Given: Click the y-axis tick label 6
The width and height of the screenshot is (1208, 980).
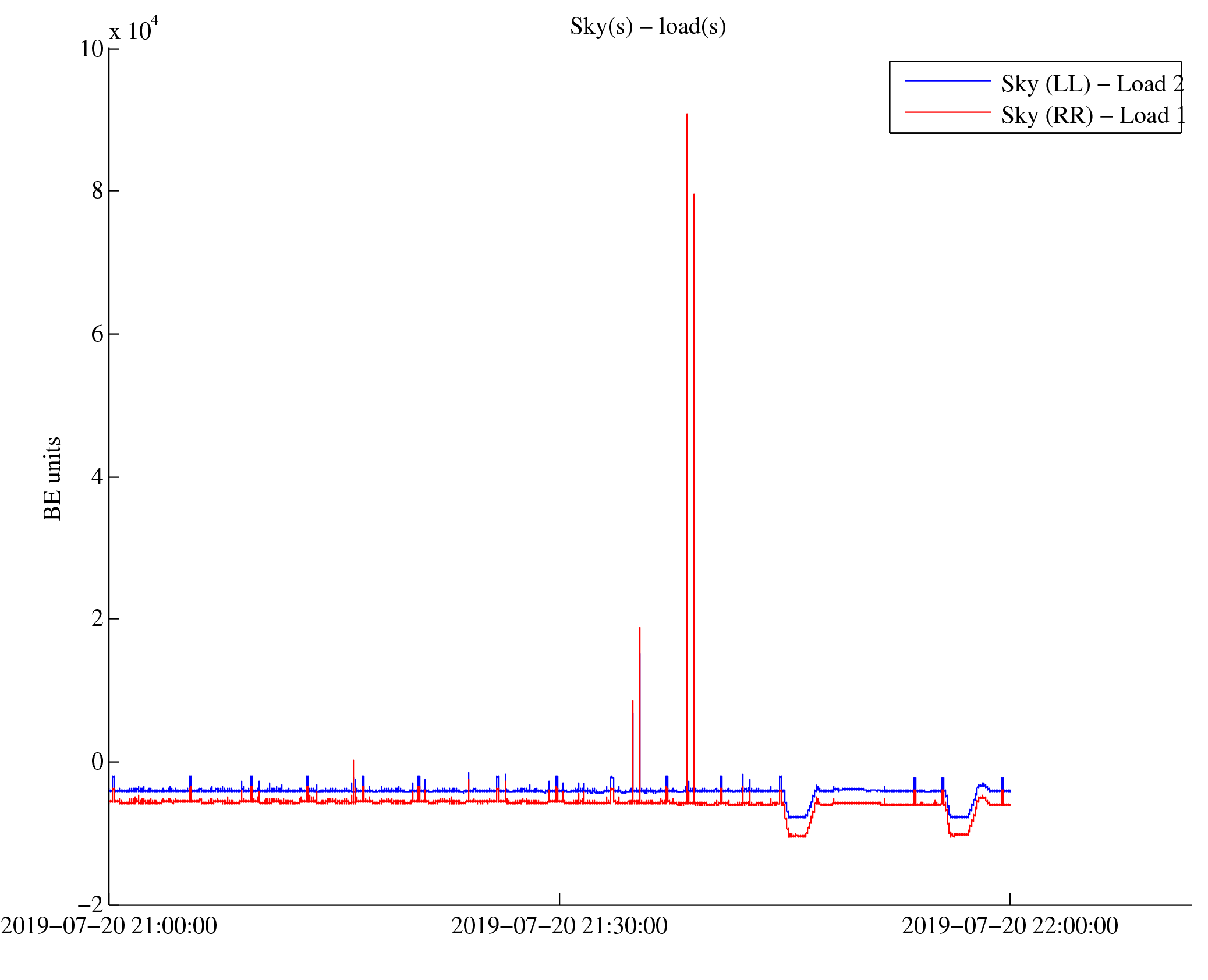Looking at the screenshot, I should 97,334.
